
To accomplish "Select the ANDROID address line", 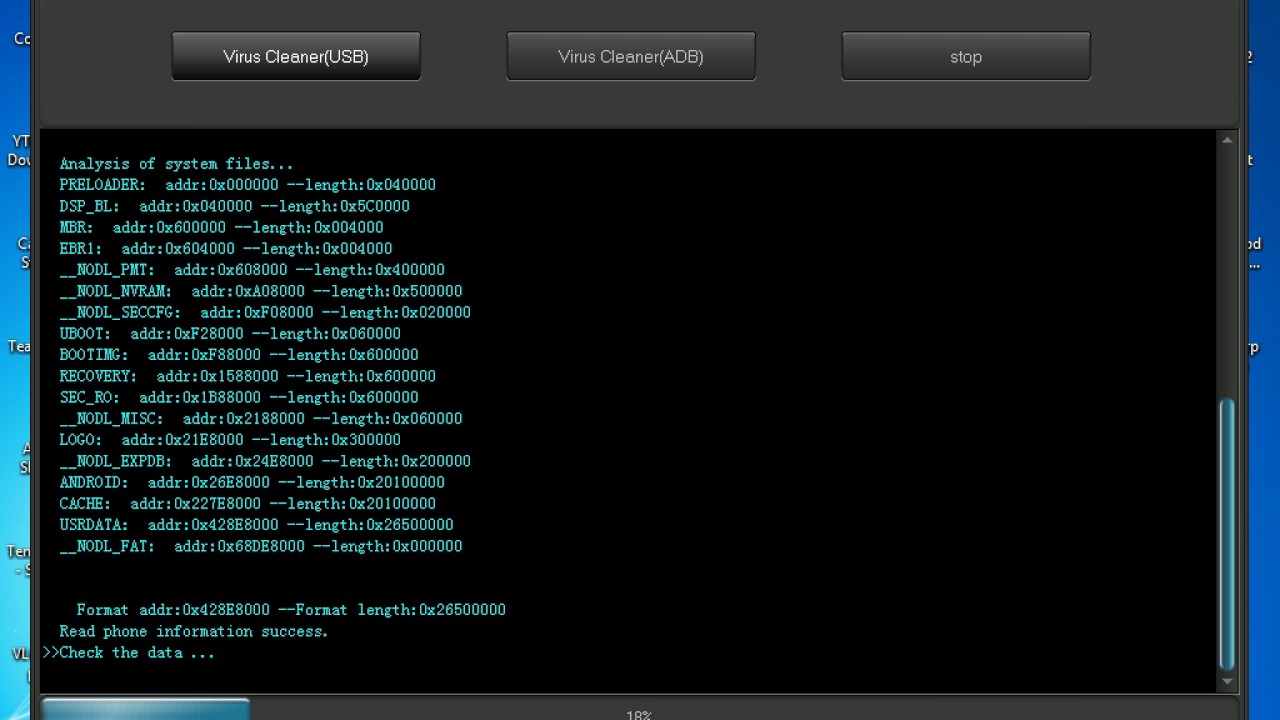I will click(x=252, y=482).
